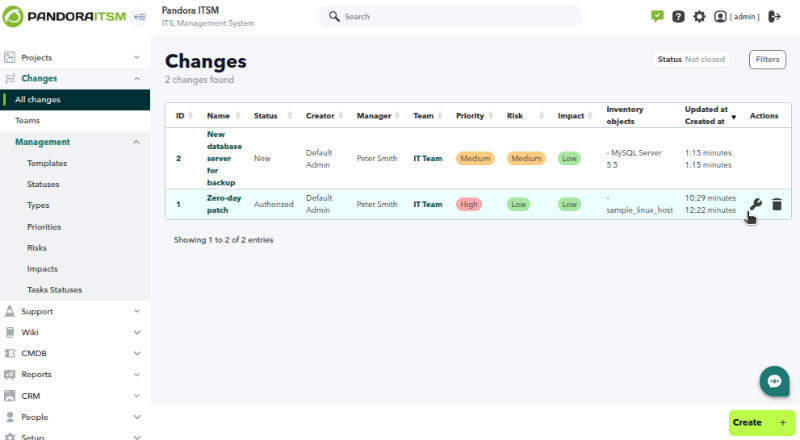Image resolution: width=800 pixels, height=440 pixels.
Task: Open Impacts under Management
Action: pyautogui.click(x=42, y=268)
